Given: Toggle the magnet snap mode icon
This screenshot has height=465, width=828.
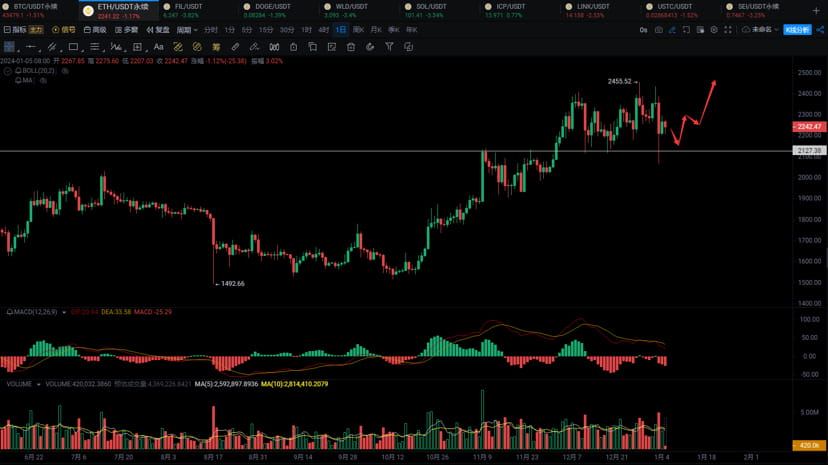Looking at the screenshot, I should (274, 47).
